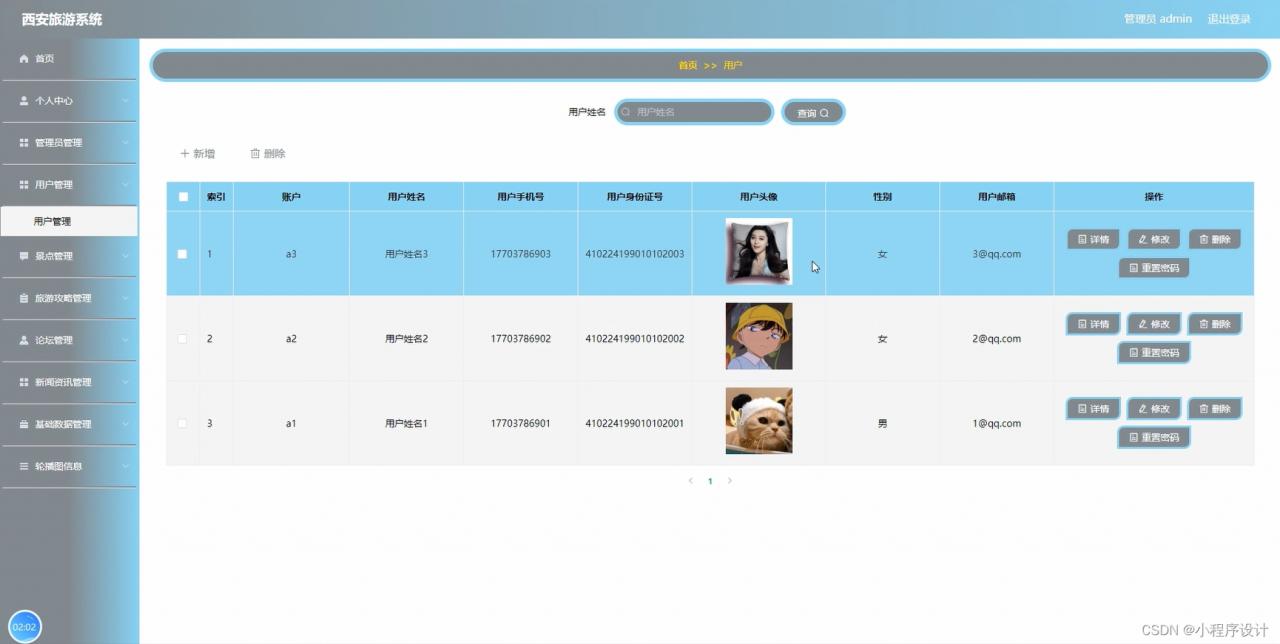The height and width of the screenshot is (644, 1280).
Task: Toggle the select-all checkbox in the table header
Action: (x=183, y=197)
